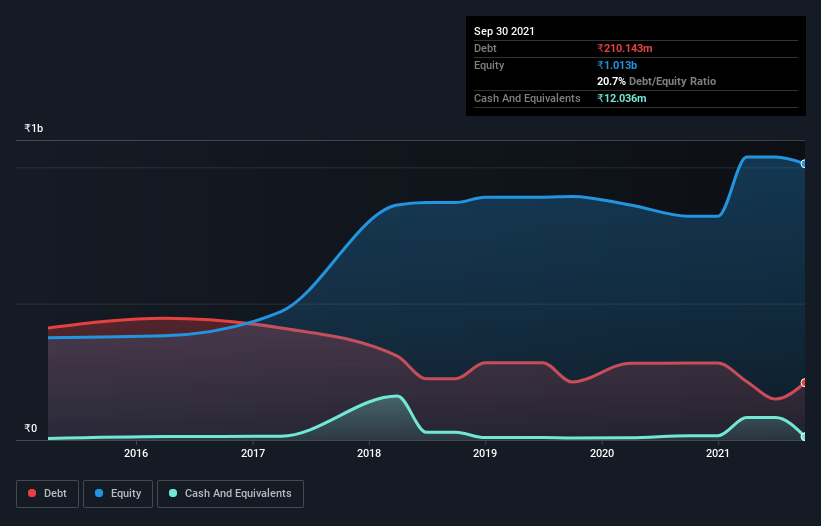The image size is (821, 526).
Task: Click the 20.7% Debt/Equity Ratio text
Action: [657, 81]
